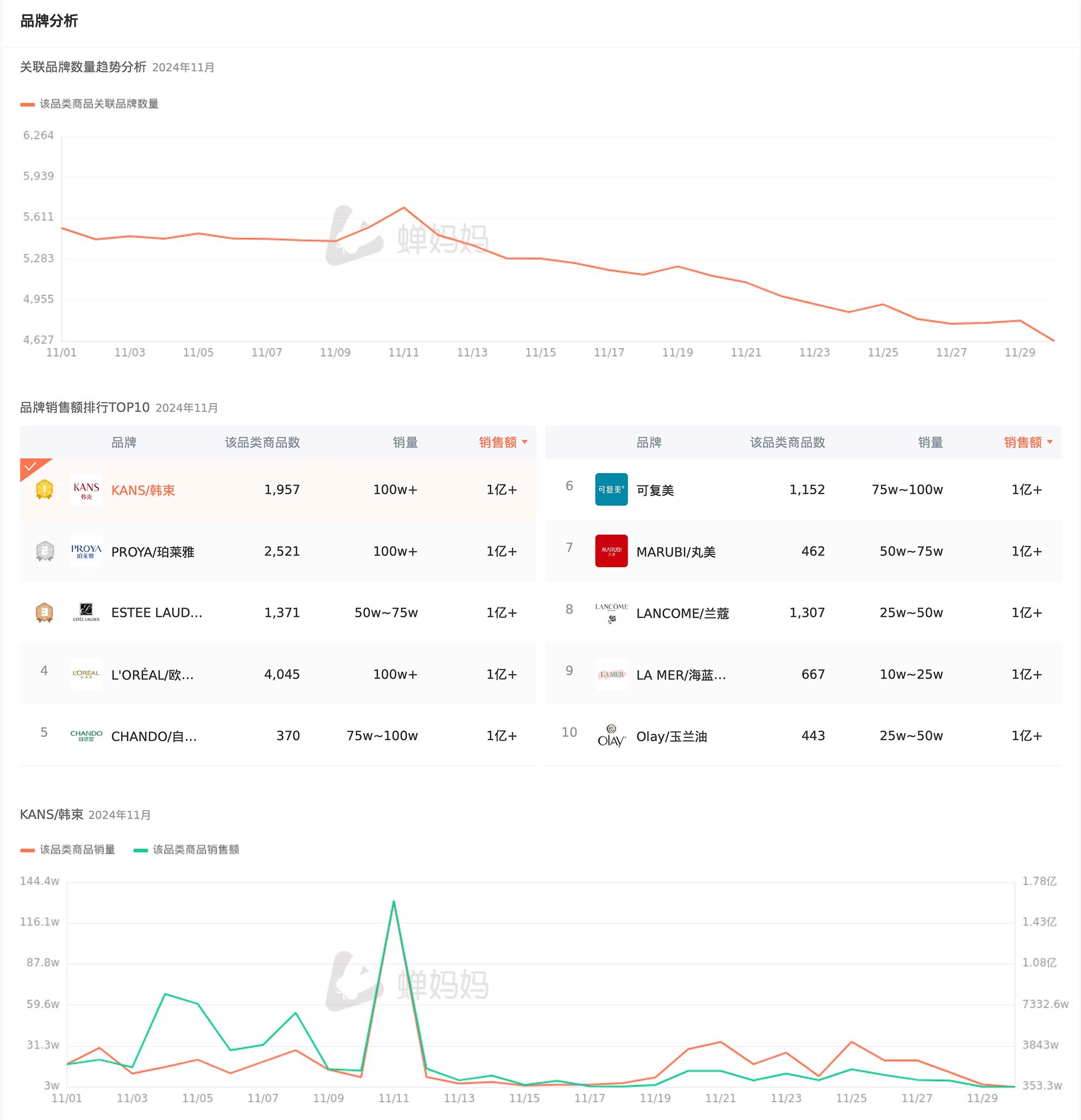
Task: Click the 可复美 blue logo icon
Action: (x=611, y=489)
